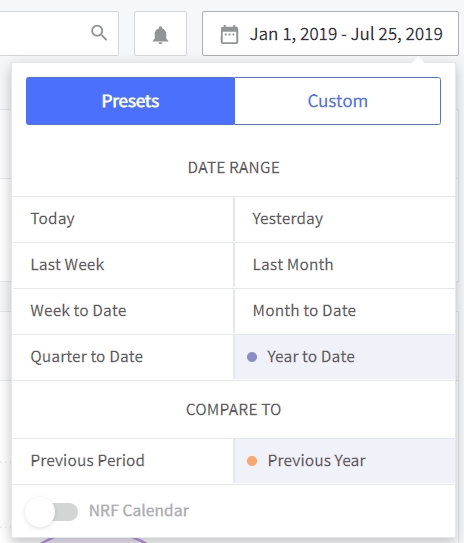Select Previous Year comparison

[x=345, y=461]
